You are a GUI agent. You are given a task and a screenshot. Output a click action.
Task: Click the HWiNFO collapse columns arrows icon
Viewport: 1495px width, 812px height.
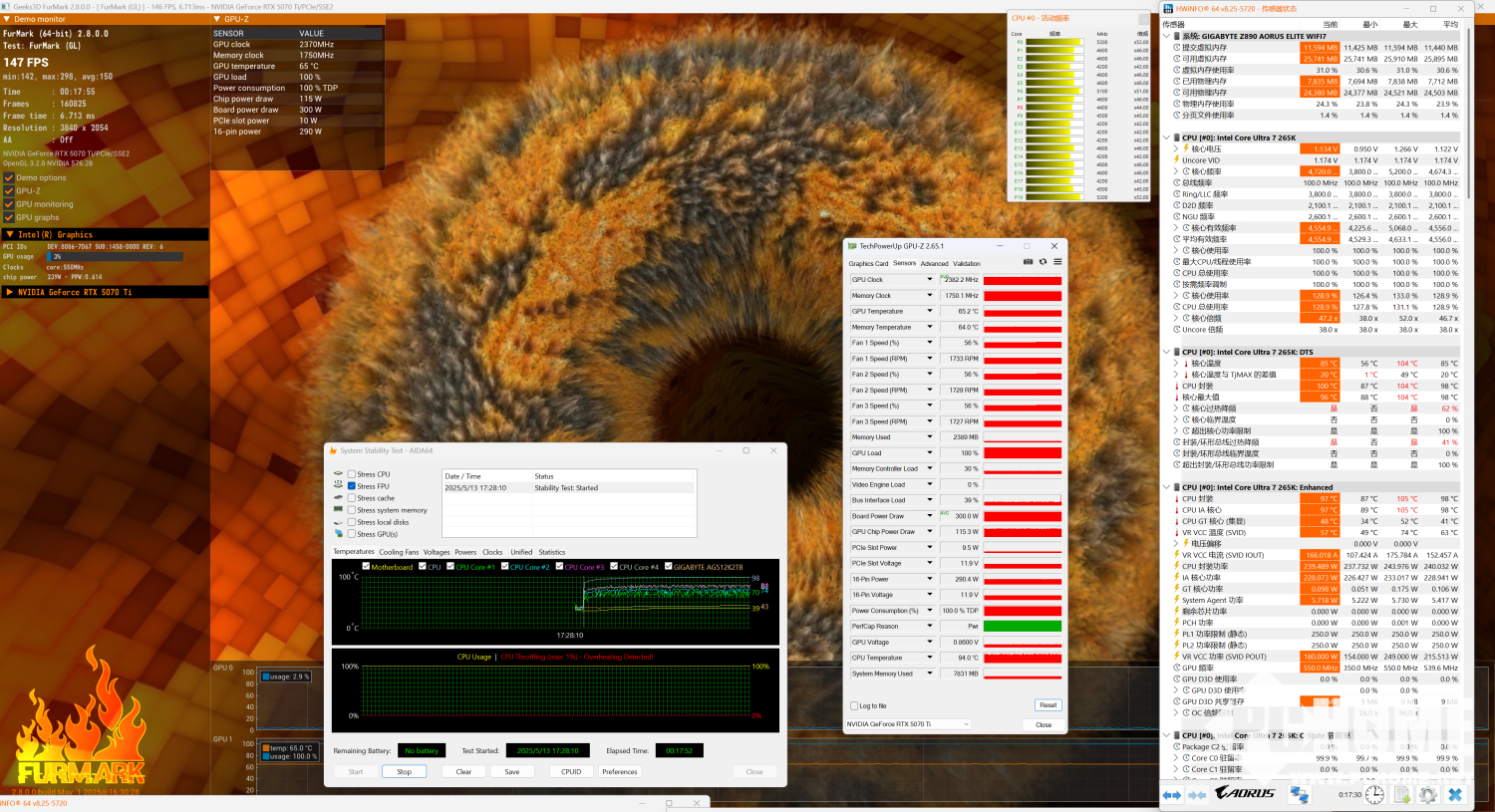pyautogui.click(x=1197, y=794)
